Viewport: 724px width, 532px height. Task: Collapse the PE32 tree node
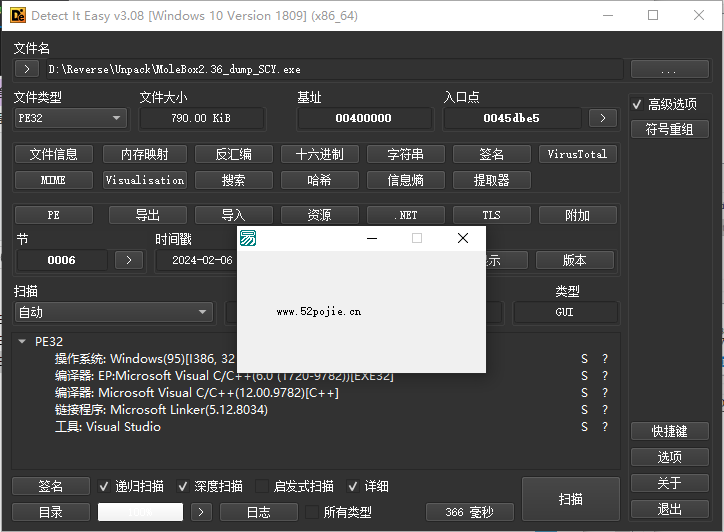tap(22, 342)
